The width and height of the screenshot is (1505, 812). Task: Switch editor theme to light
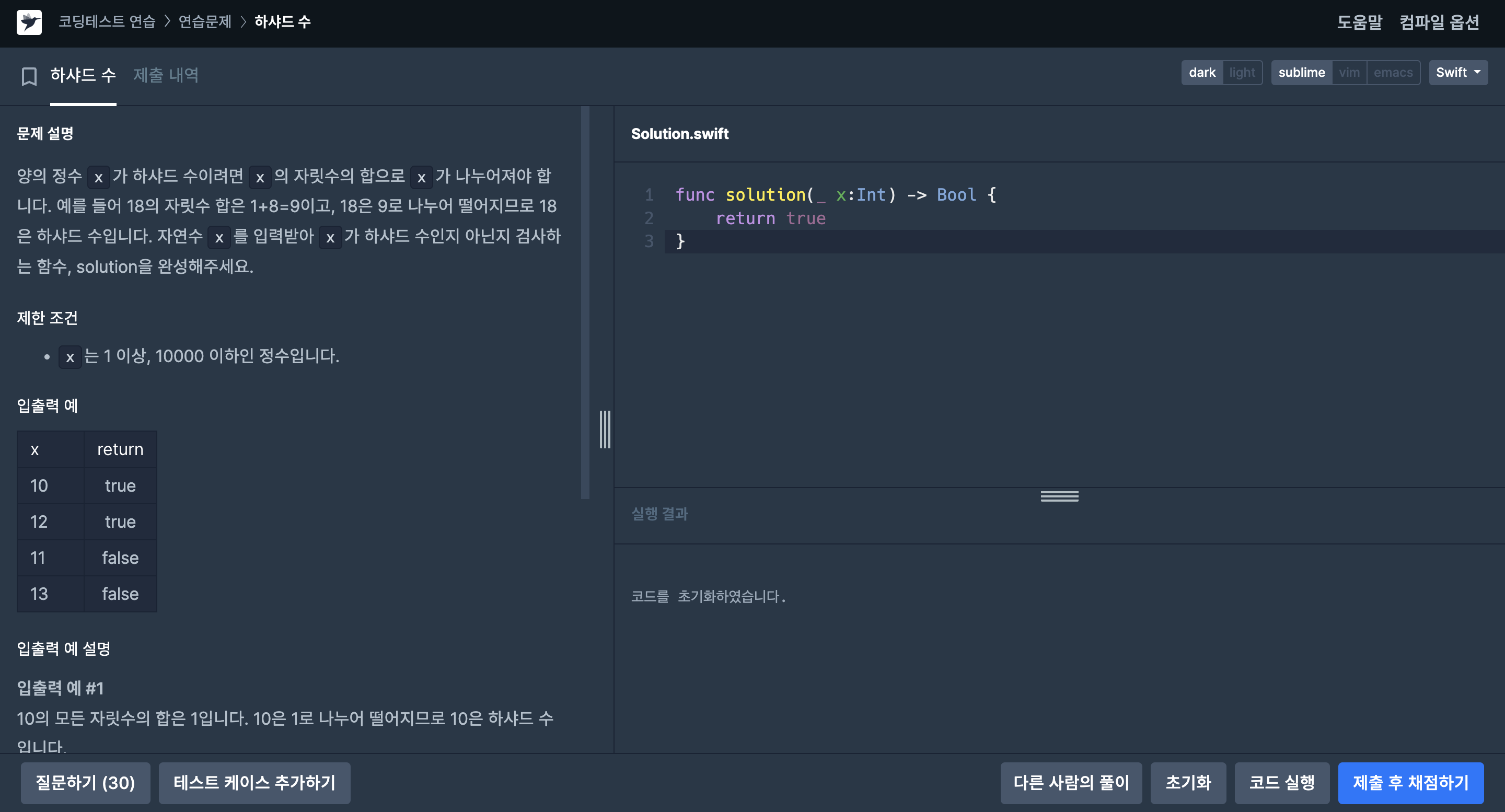(1242, 73)
